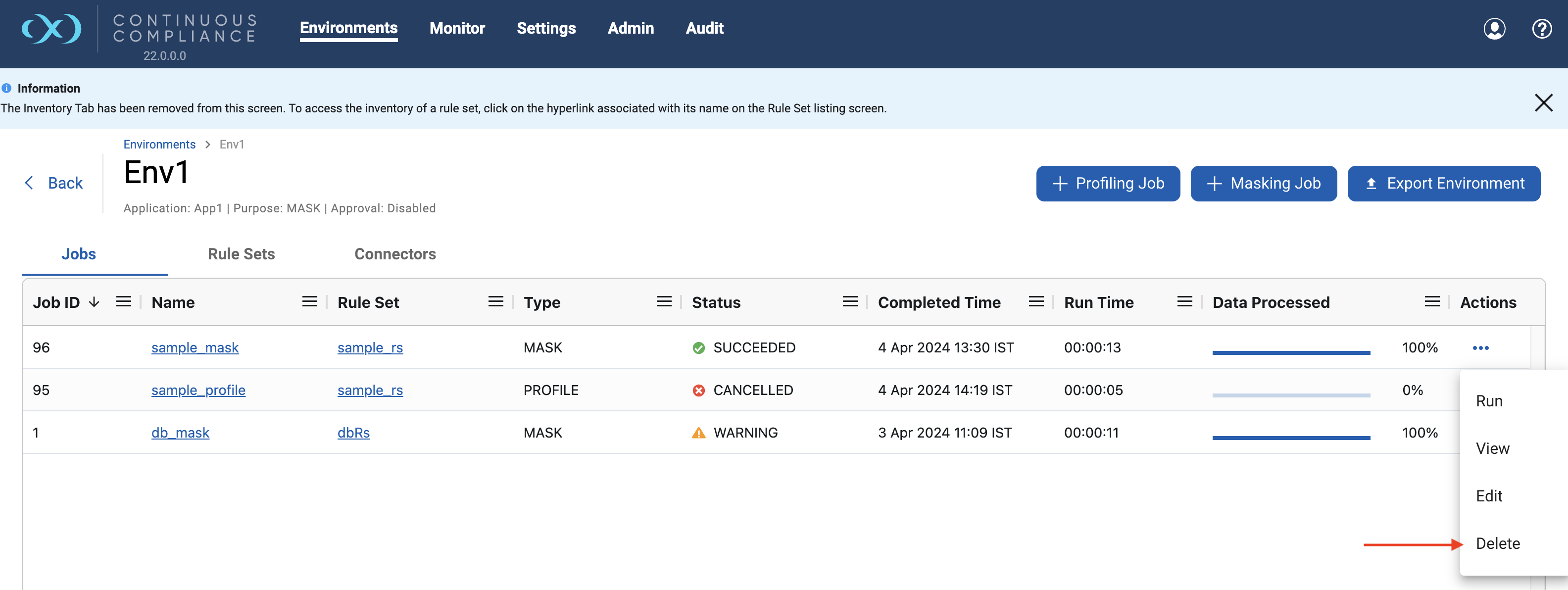Open the Name column menu icon
This screenshot has width=1568, height=590.
(x=309, y=301)
